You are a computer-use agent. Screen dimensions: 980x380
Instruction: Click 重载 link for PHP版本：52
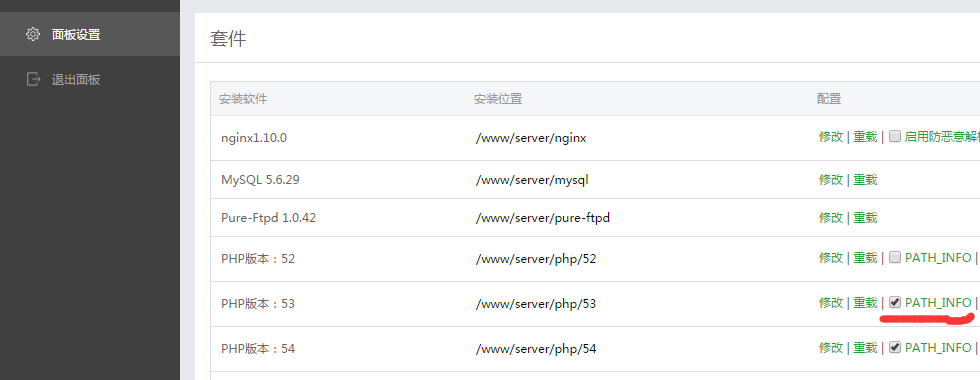[866, 258]
